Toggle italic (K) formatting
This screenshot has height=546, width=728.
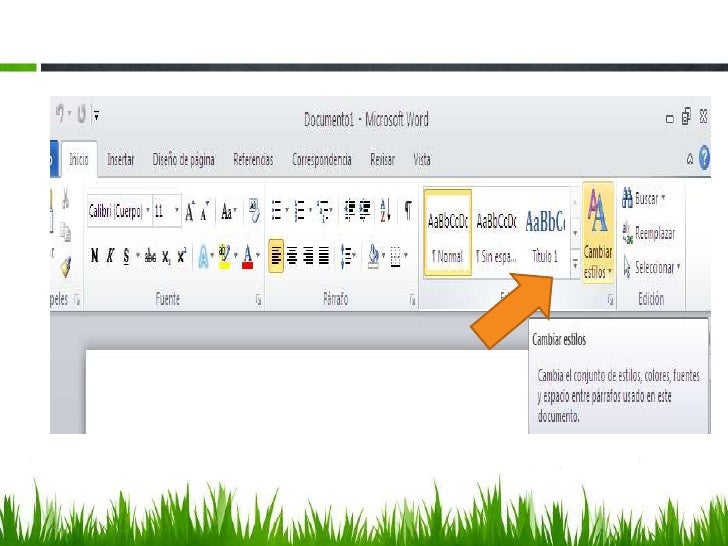tap(110, 256)
